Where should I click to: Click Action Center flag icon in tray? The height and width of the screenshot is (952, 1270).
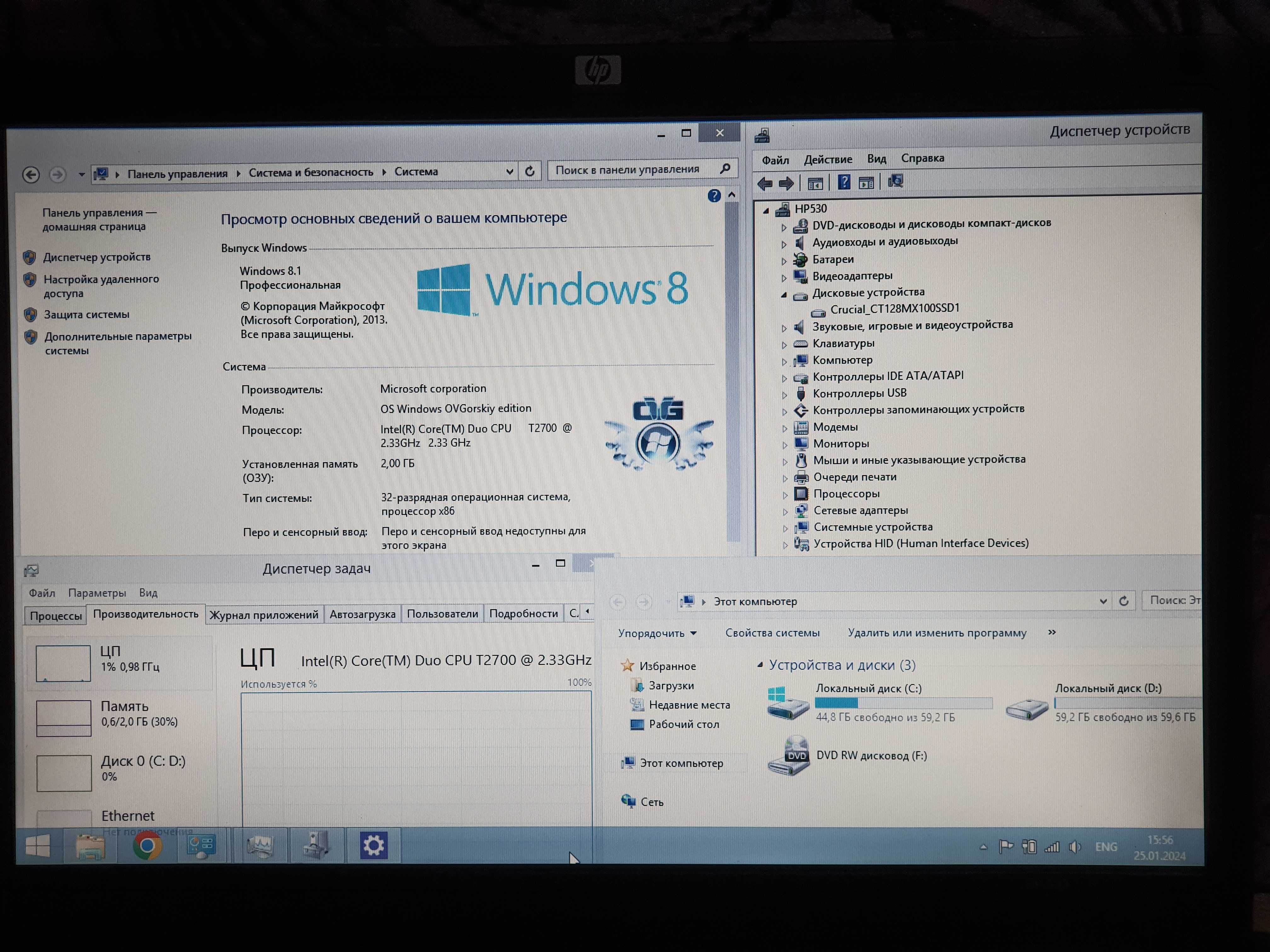1006,847
